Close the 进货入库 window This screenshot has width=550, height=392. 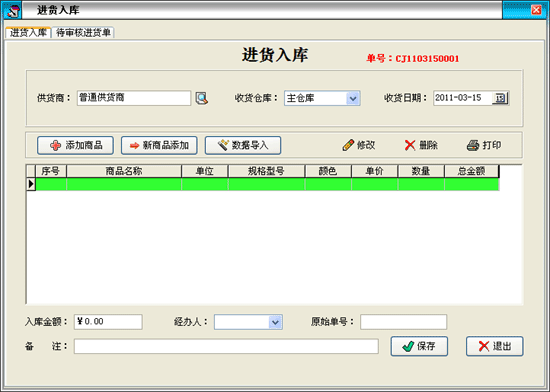[x=536, y=10]
